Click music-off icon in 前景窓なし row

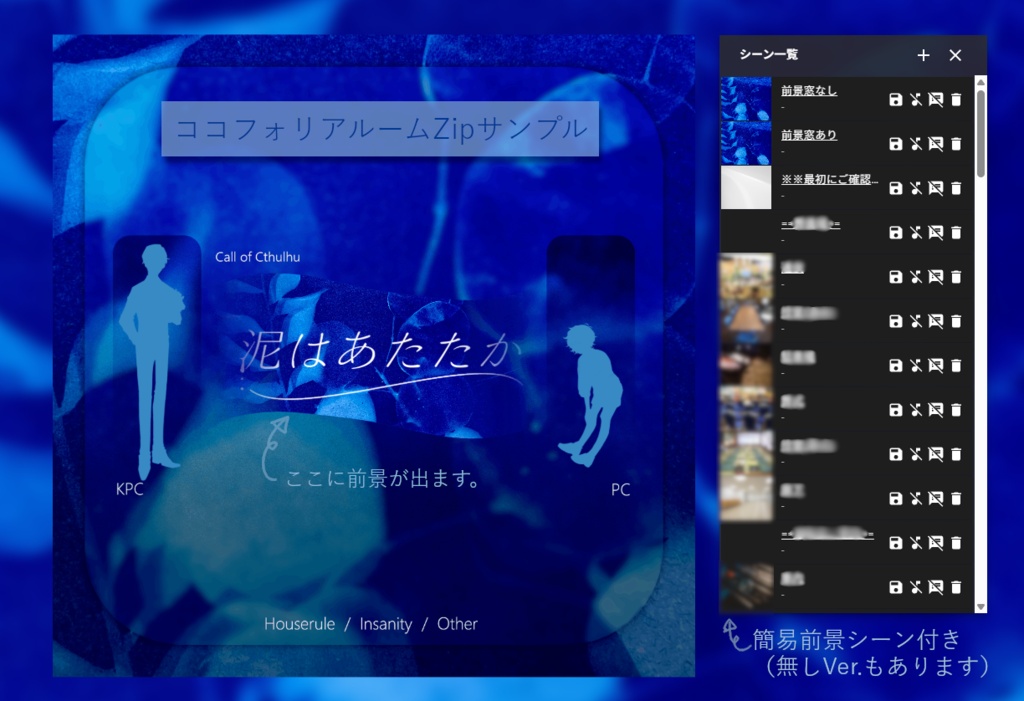(916, 99)
